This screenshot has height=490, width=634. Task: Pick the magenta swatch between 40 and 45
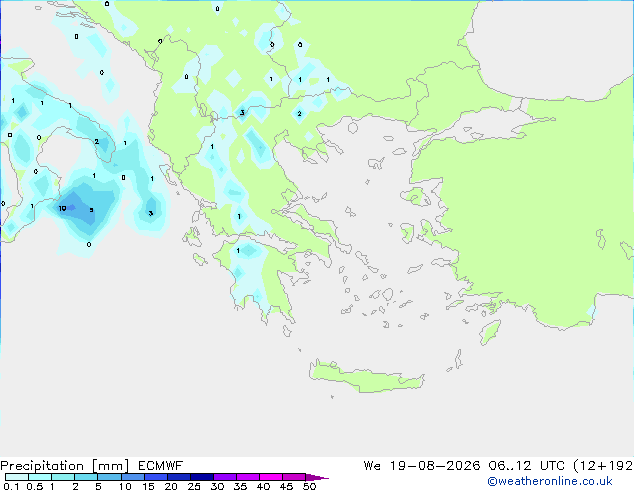point(271,477)
